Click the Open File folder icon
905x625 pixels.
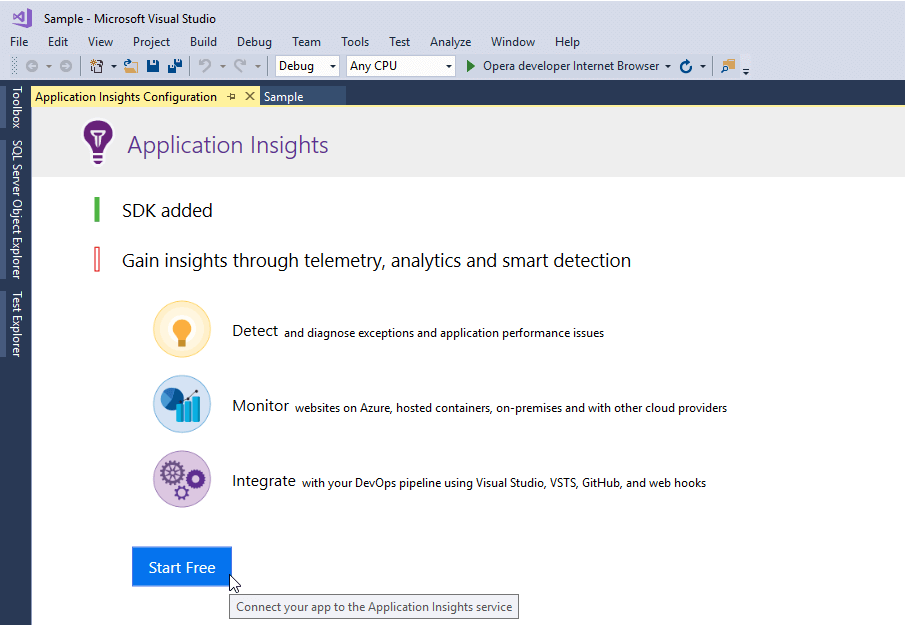coord(130,66)
